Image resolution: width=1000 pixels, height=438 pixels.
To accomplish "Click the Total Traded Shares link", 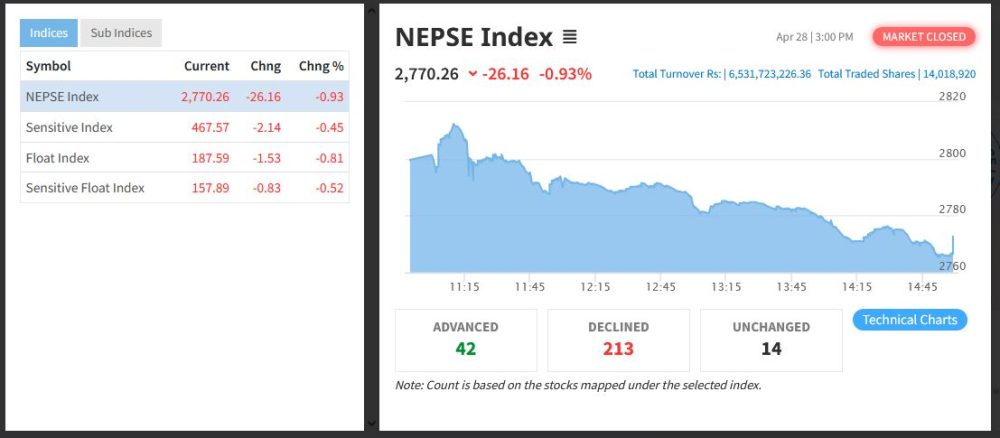I will click(897, 74).
